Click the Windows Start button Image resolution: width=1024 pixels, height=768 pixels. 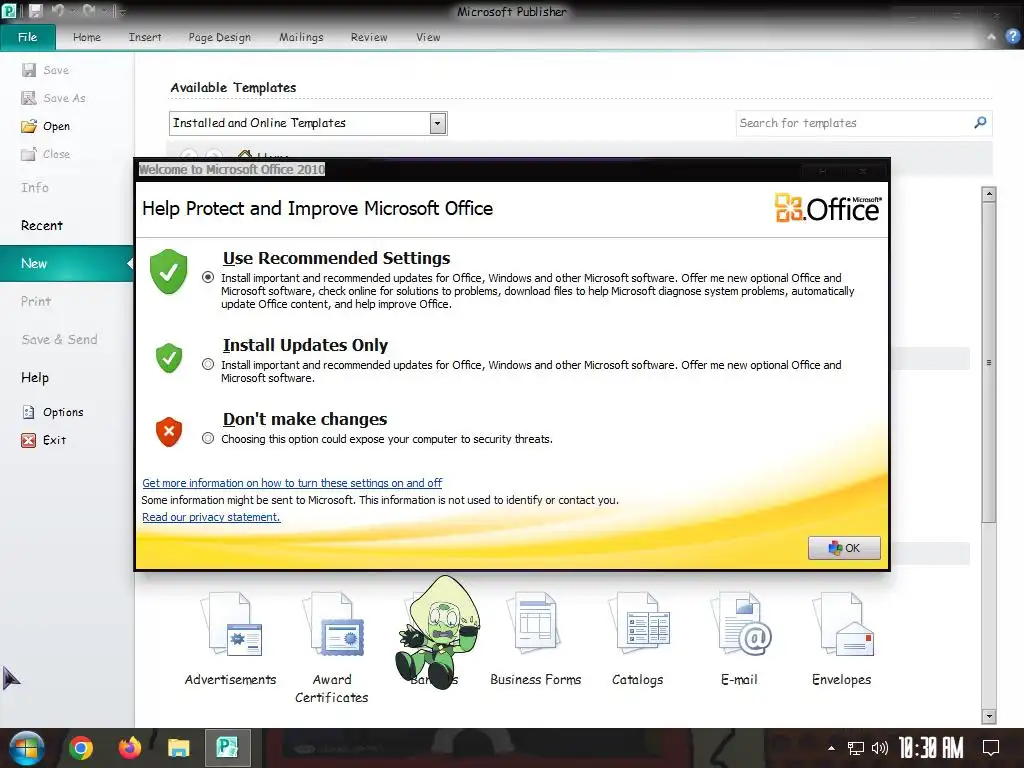click(26, 748)
